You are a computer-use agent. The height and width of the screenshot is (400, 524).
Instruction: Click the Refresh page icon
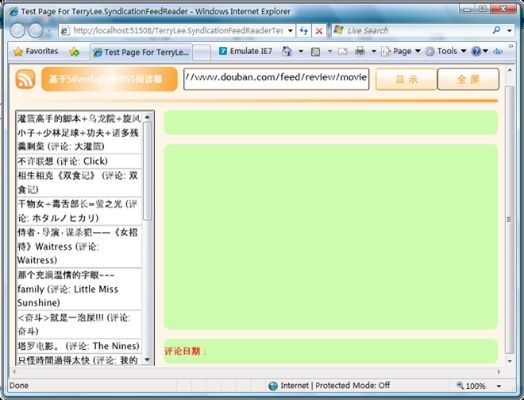click(x=303, y=31)
